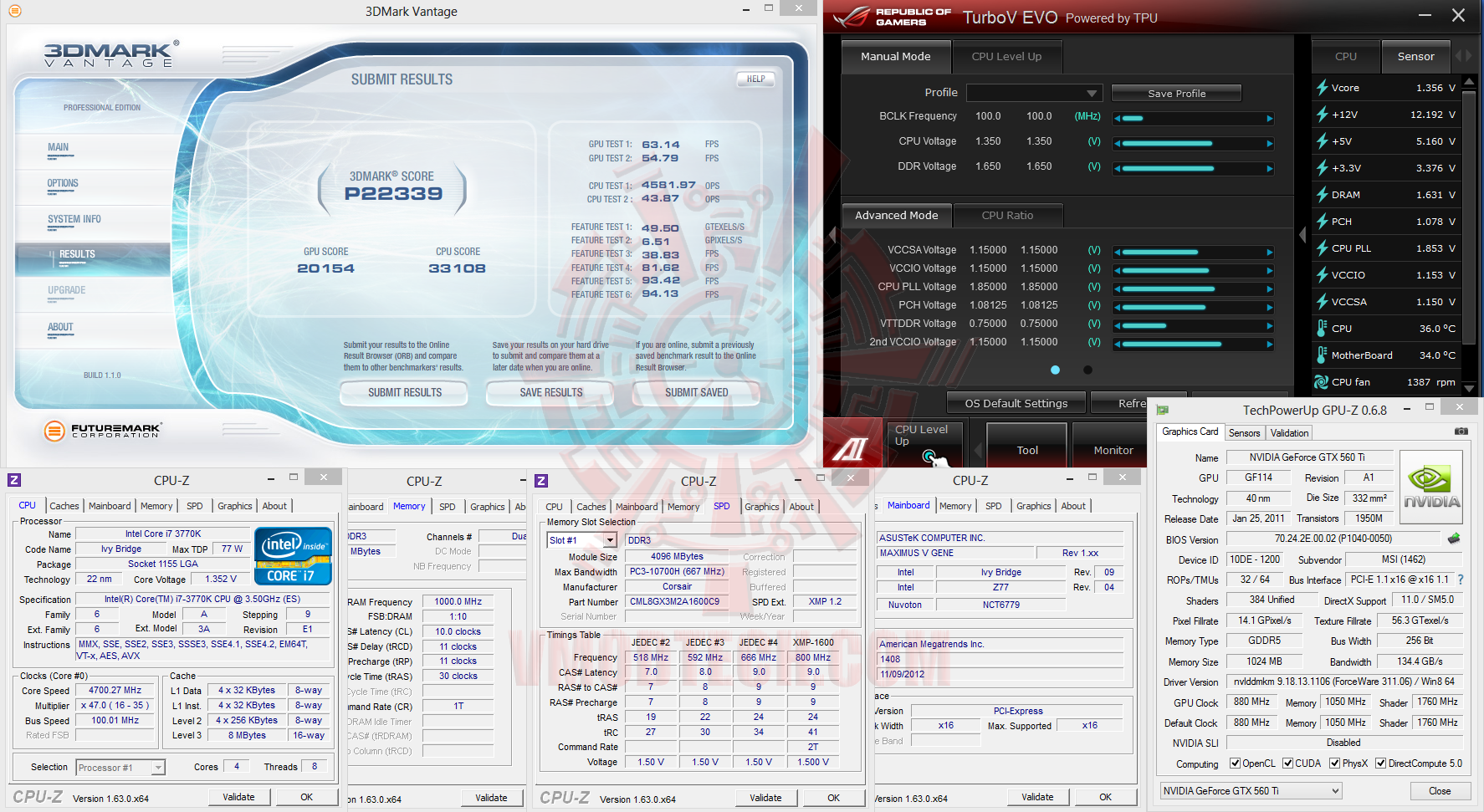Open the Processor #1 selection dropdown in CPU-Z
Viewport: 1484px width, 812px height.
click(x=120, y=767)
